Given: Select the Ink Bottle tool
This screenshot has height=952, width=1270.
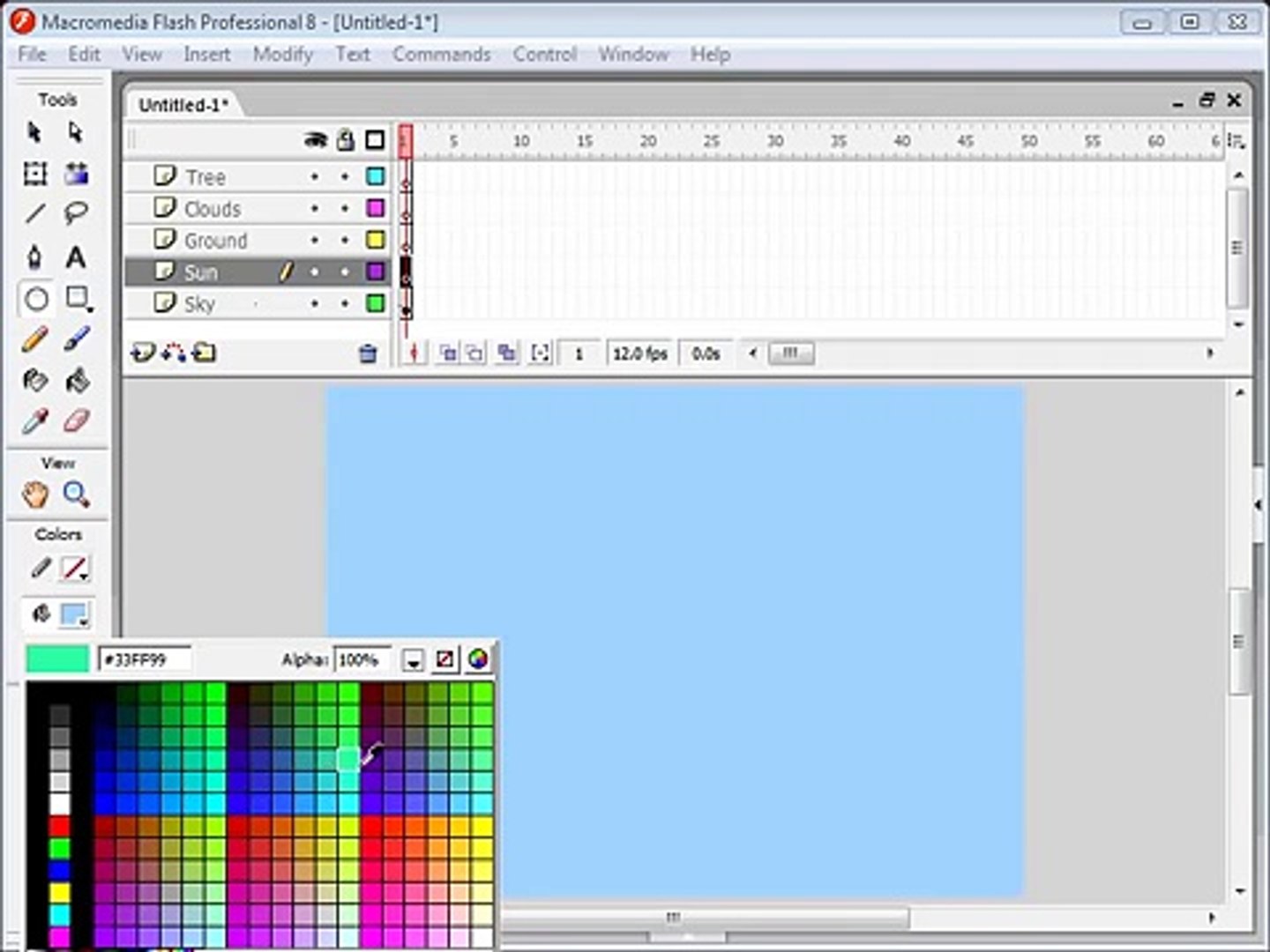Looking at the screenshot, I should click(x=35, y=381).
